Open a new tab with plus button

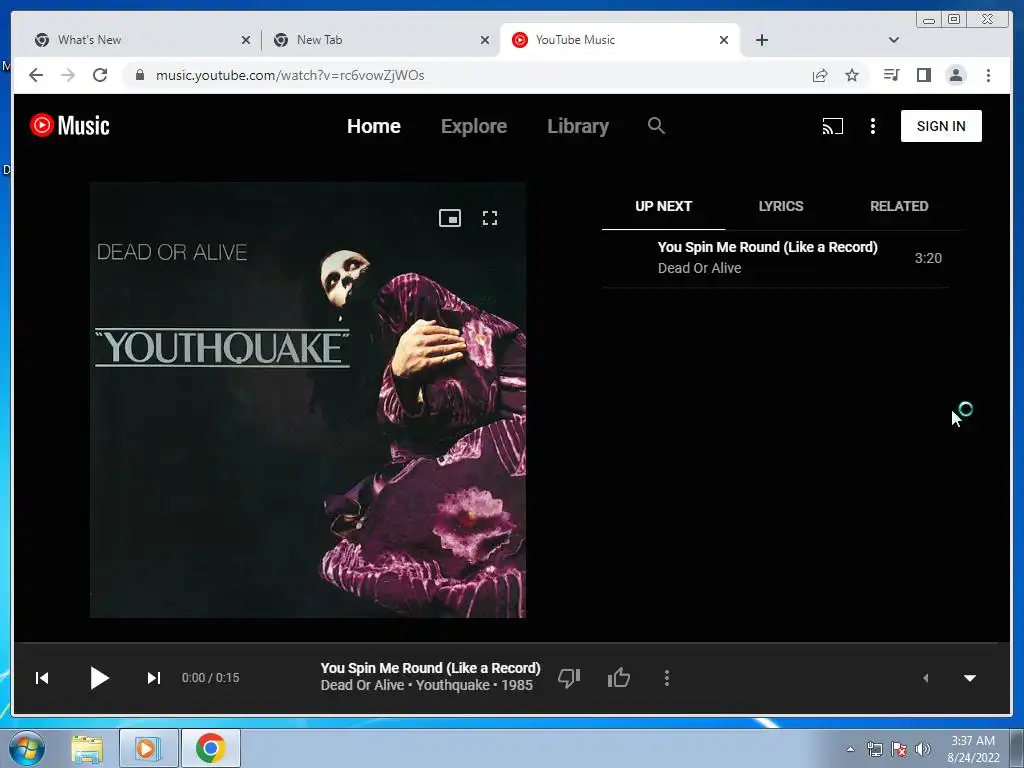(761, 40)
